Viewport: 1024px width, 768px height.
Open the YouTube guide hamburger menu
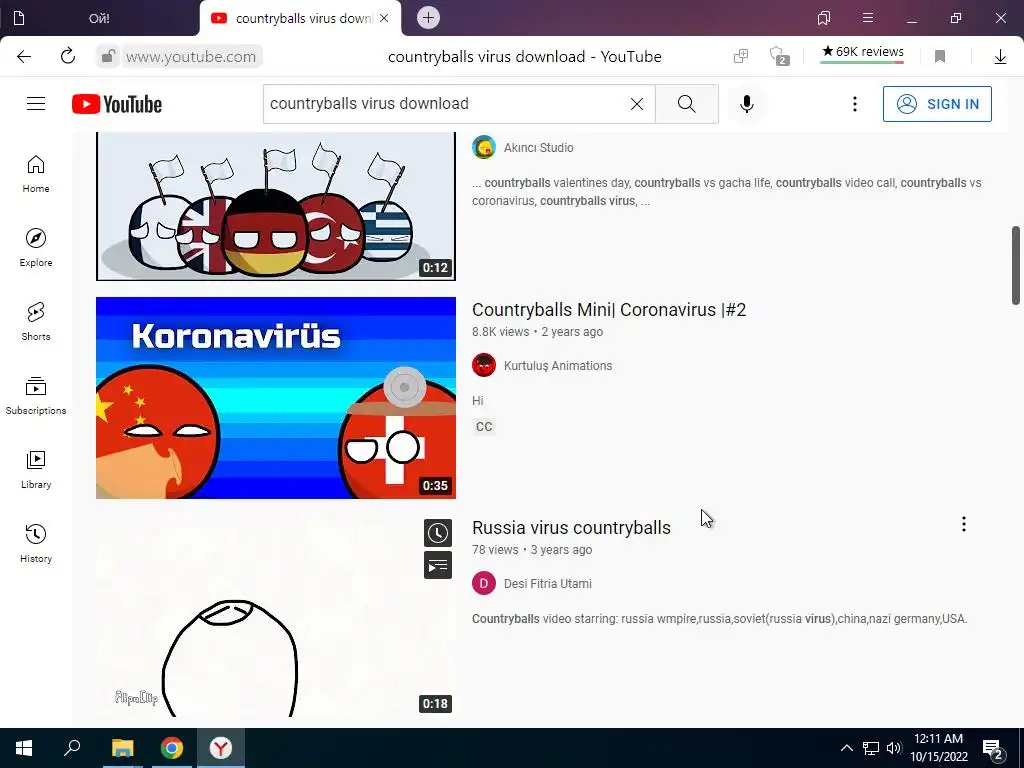36,104
